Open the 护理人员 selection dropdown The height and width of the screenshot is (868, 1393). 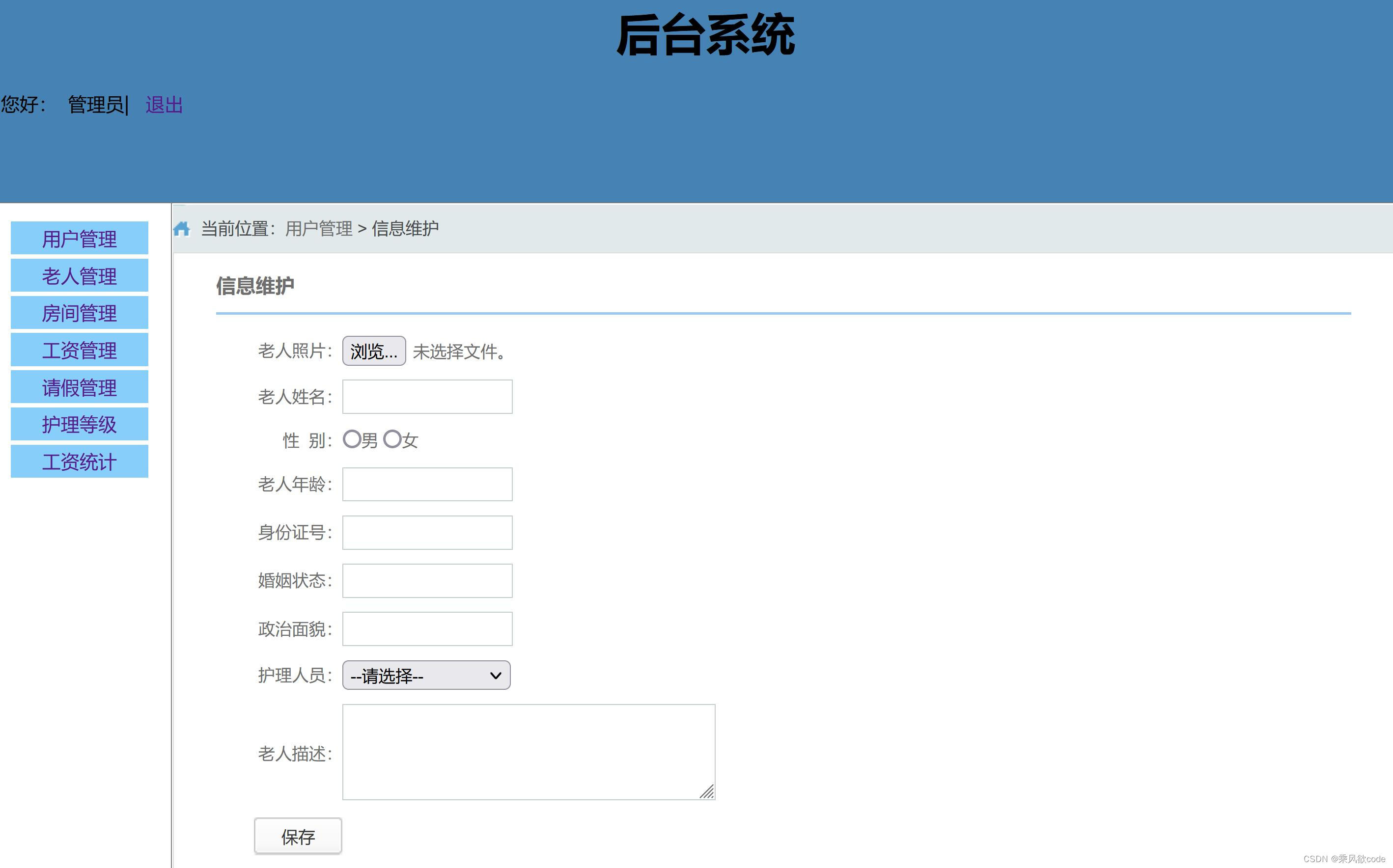coord(425,676)
